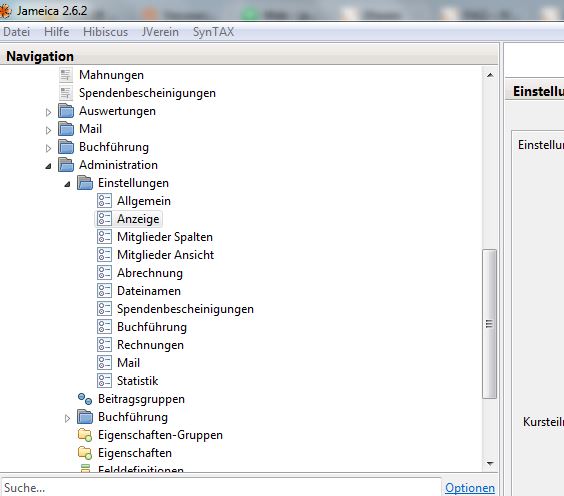Click the Anzeige settings icon
Screen dimensions: 564x496
coord(104,219)
